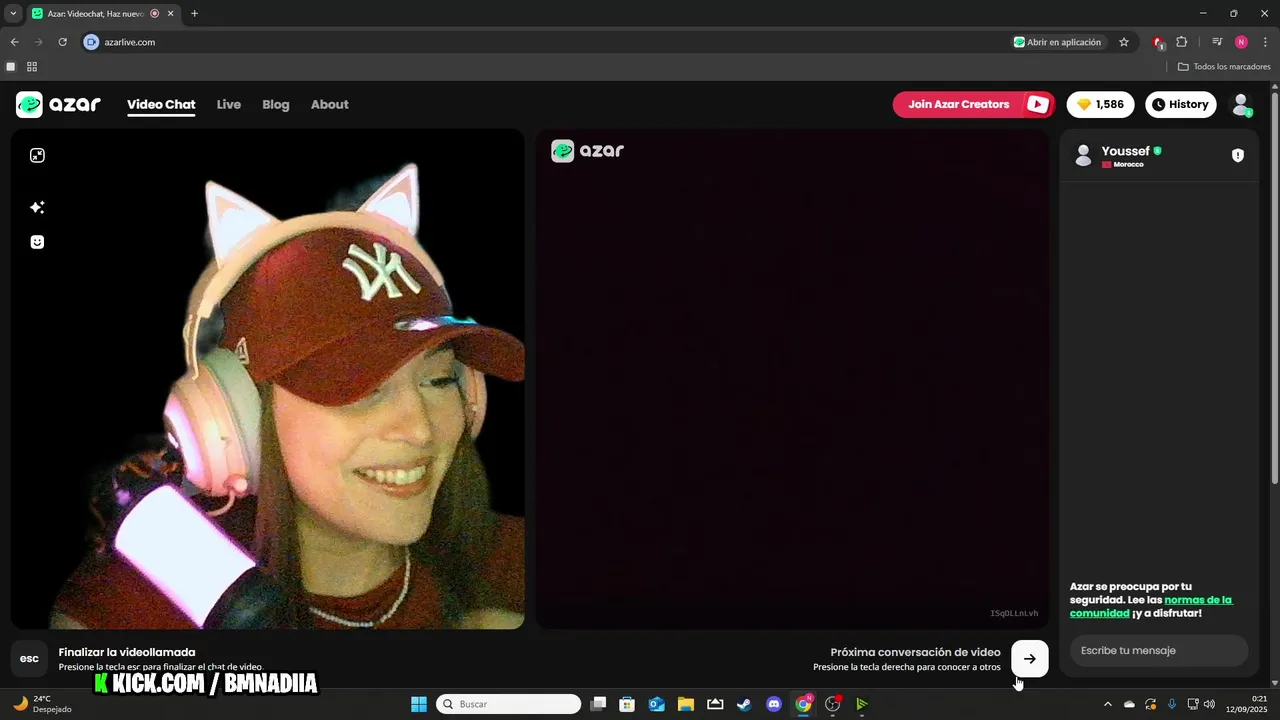1280x720 pixels.
Task: Click browser back arrow
Action: pos(14,42)
